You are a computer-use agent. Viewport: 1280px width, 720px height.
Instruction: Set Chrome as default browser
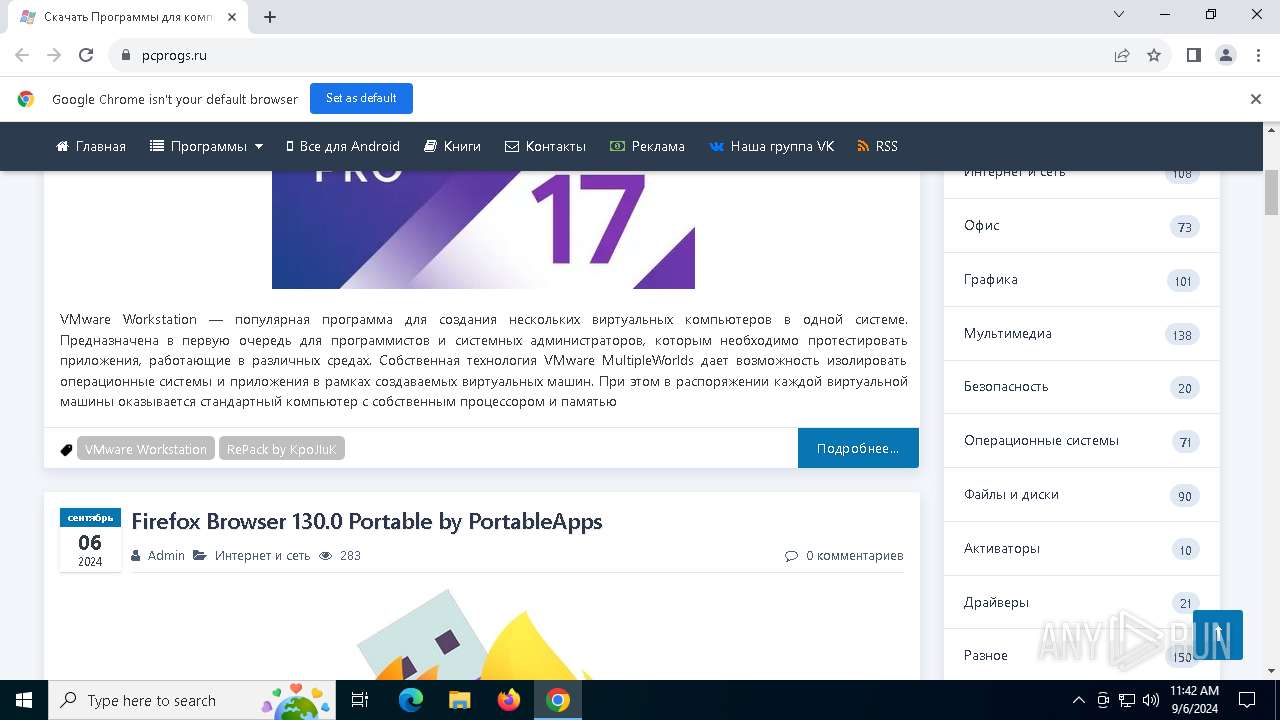point(361,98)
